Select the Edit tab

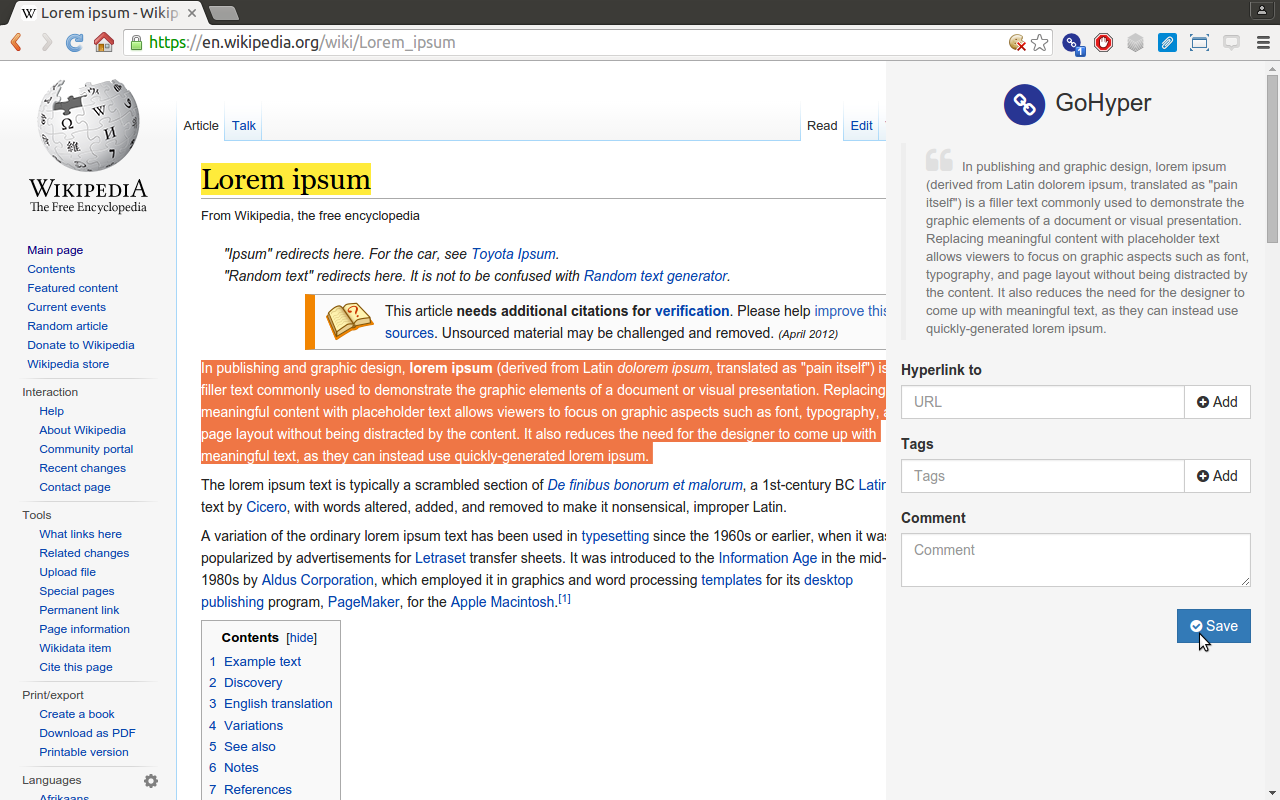(861, 125)
